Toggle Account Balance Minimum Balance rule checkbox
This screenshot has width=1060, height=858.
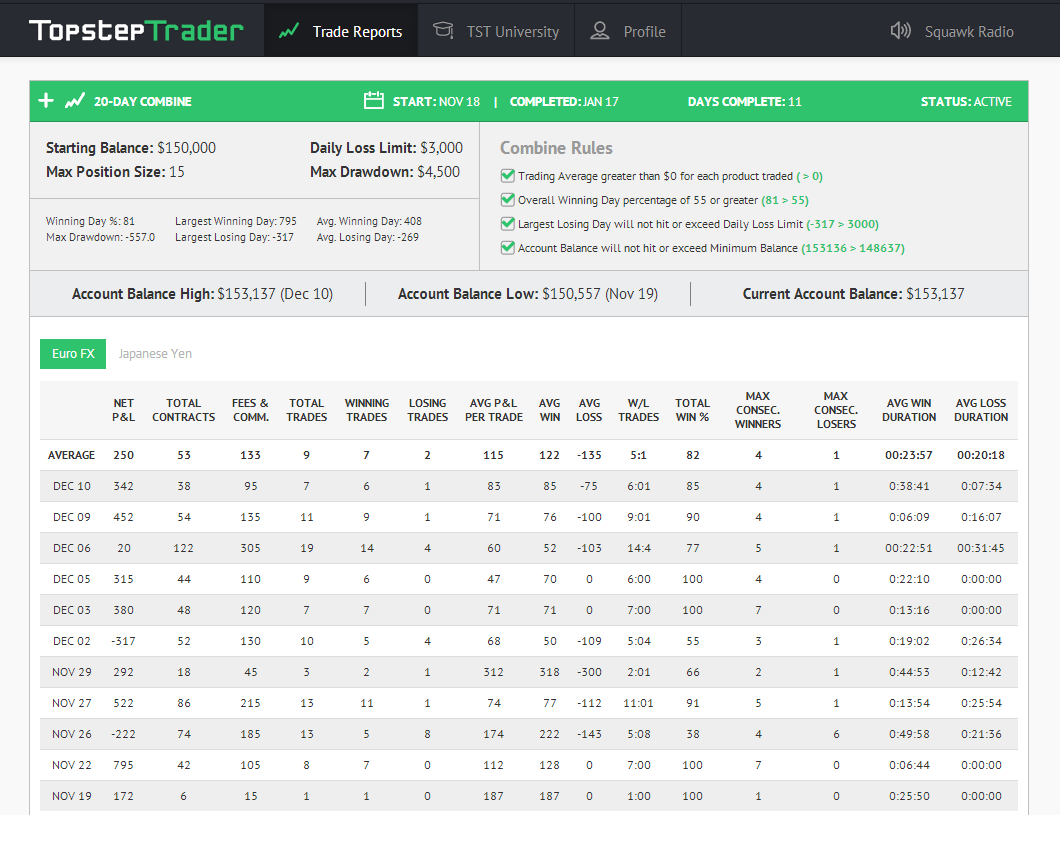508,247
